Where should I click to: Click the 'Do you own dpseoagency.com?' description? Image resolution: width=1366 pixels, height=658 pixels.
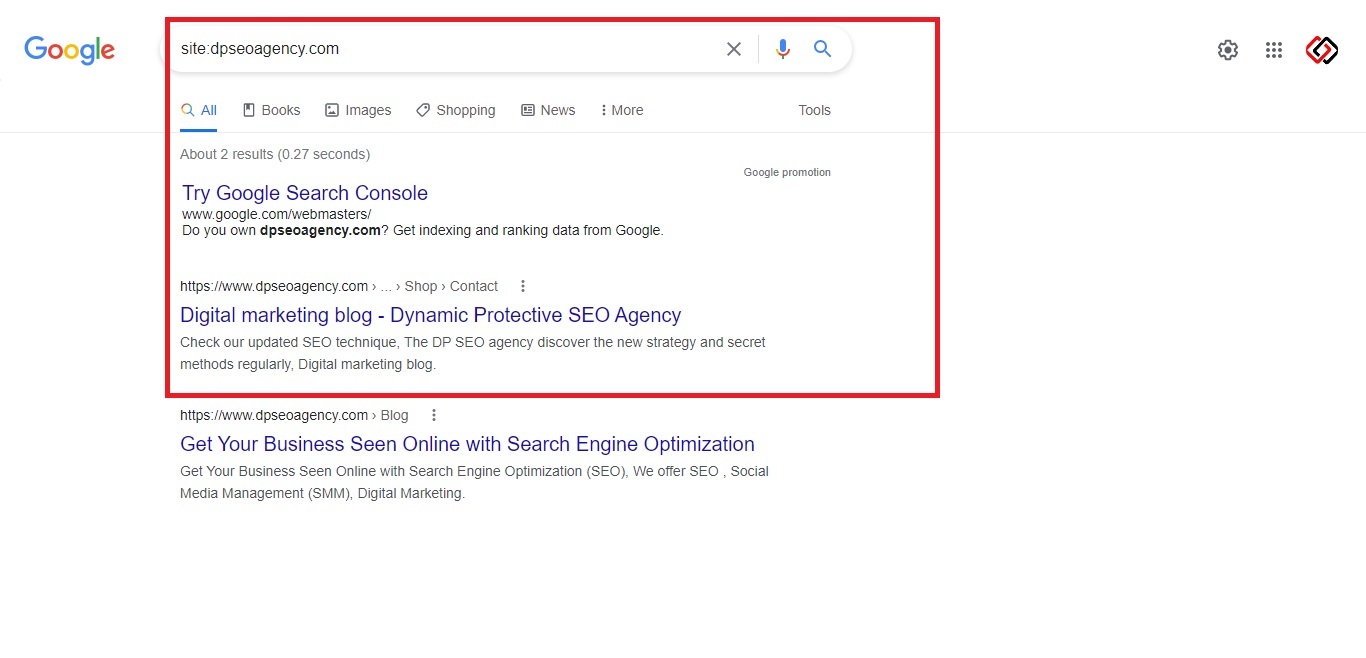[422, 230]
